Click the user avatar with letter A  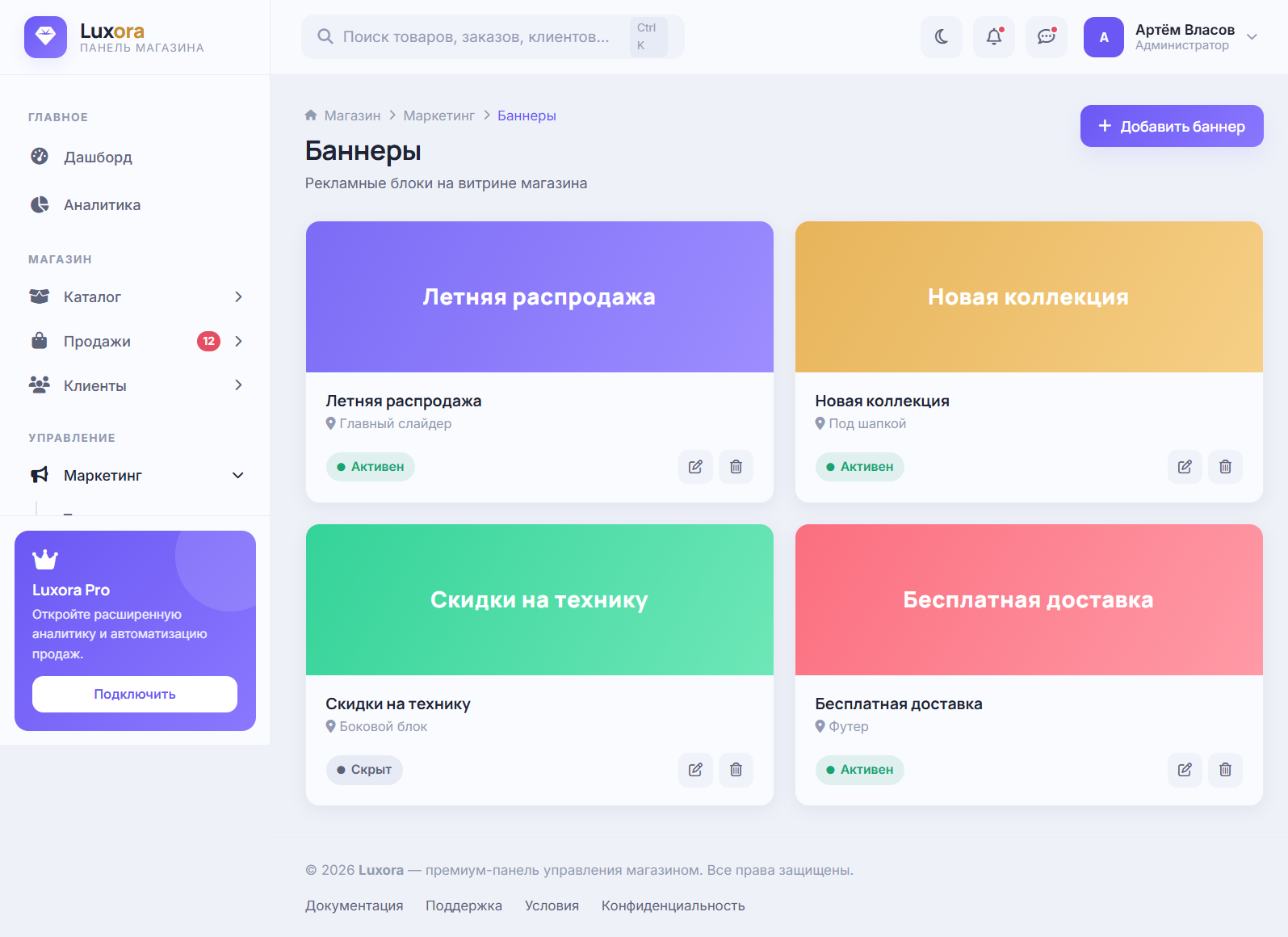click(x=1104, y=37)
